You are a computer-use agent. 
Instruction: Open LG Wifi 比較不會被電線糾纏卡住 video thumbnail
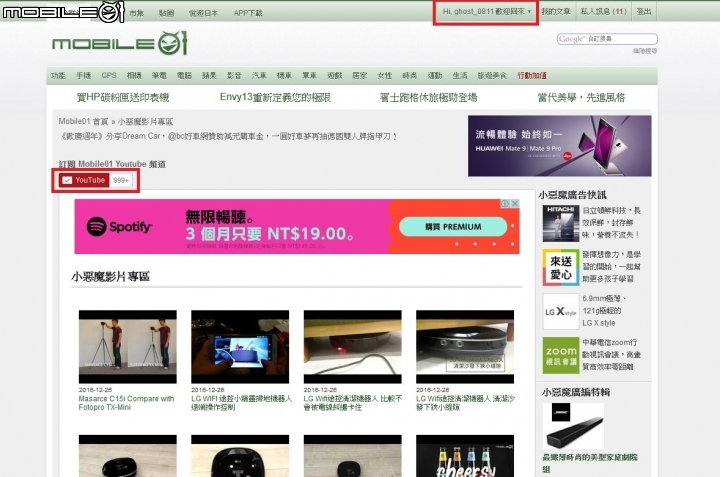click(353, 347)
